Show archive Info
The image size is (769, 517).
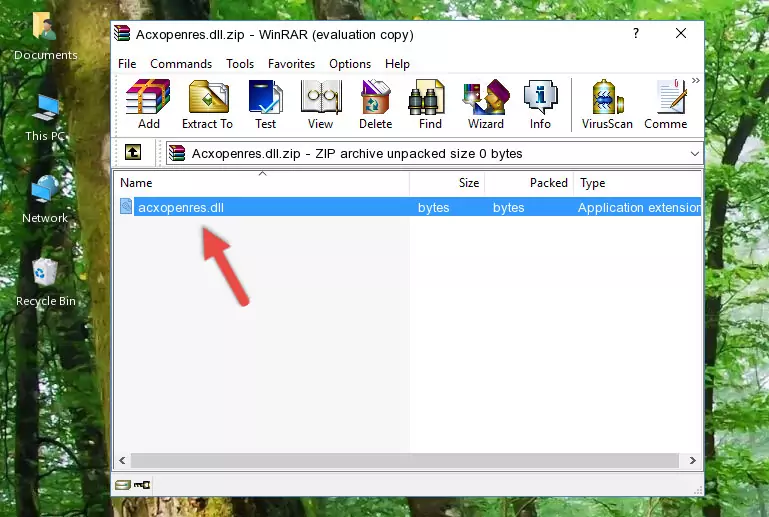coord(540,104)
